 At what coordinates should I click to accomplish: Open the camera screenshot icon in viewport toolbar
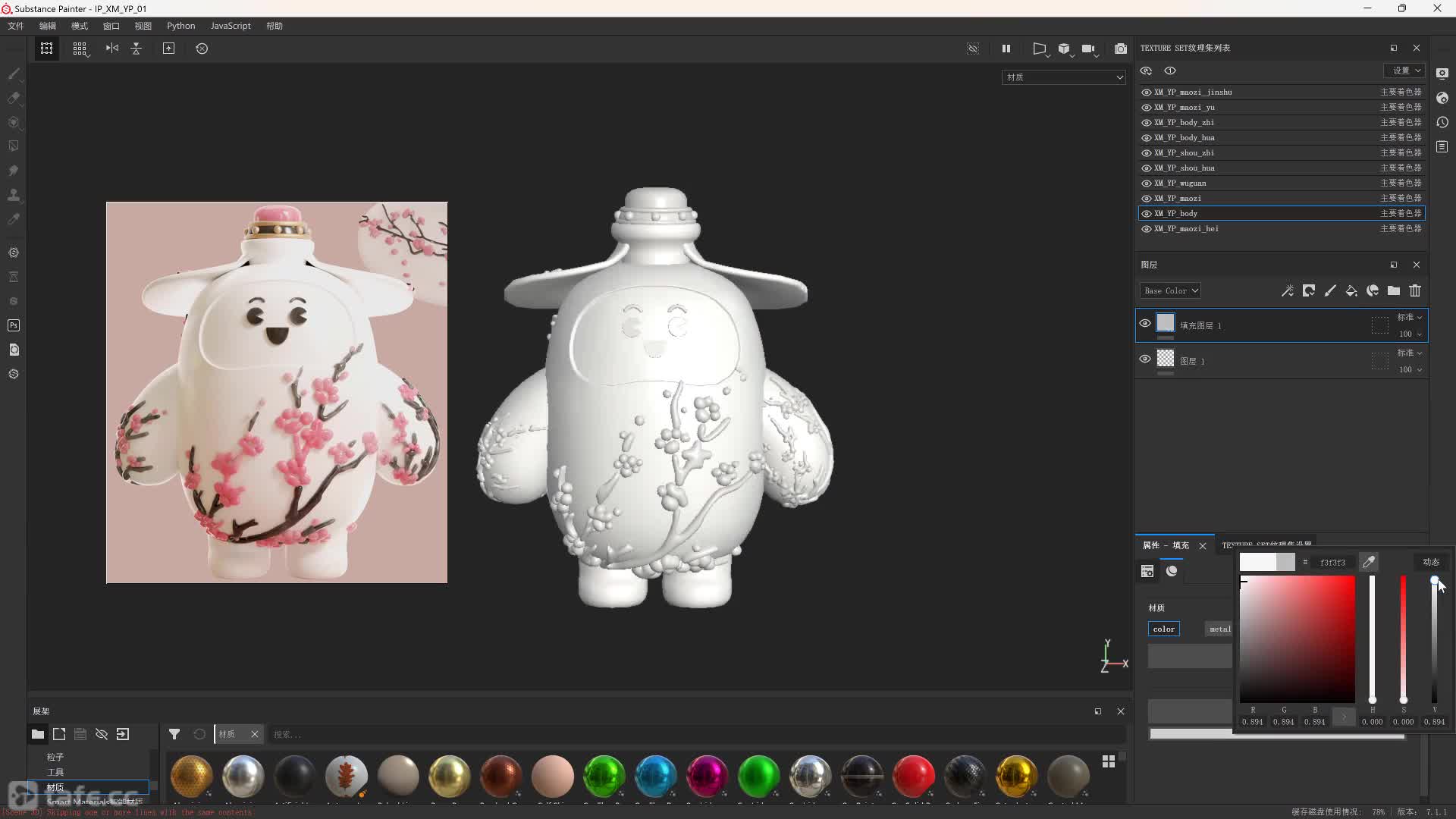point(1121,49)
